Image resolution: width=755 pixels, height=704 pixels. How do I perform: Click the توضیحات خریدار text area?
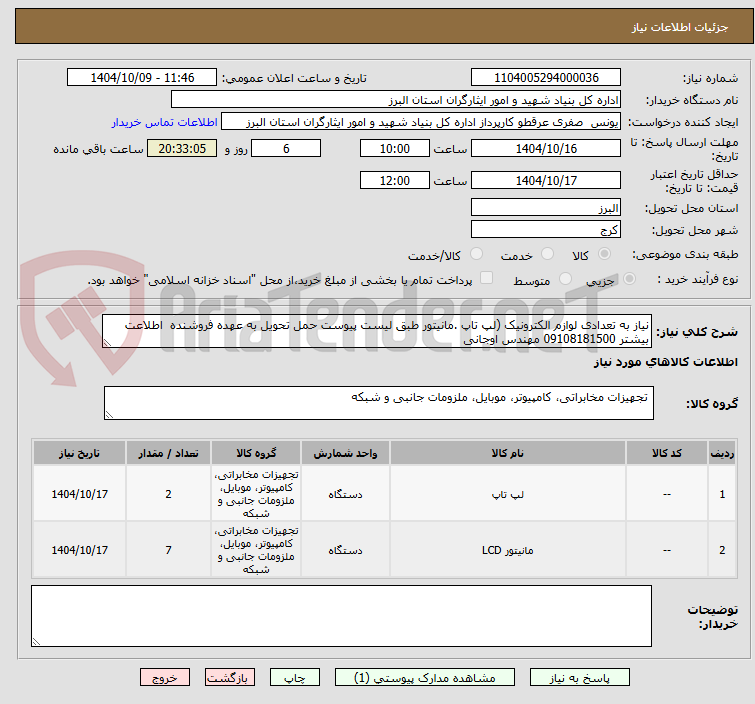point(341,616)
